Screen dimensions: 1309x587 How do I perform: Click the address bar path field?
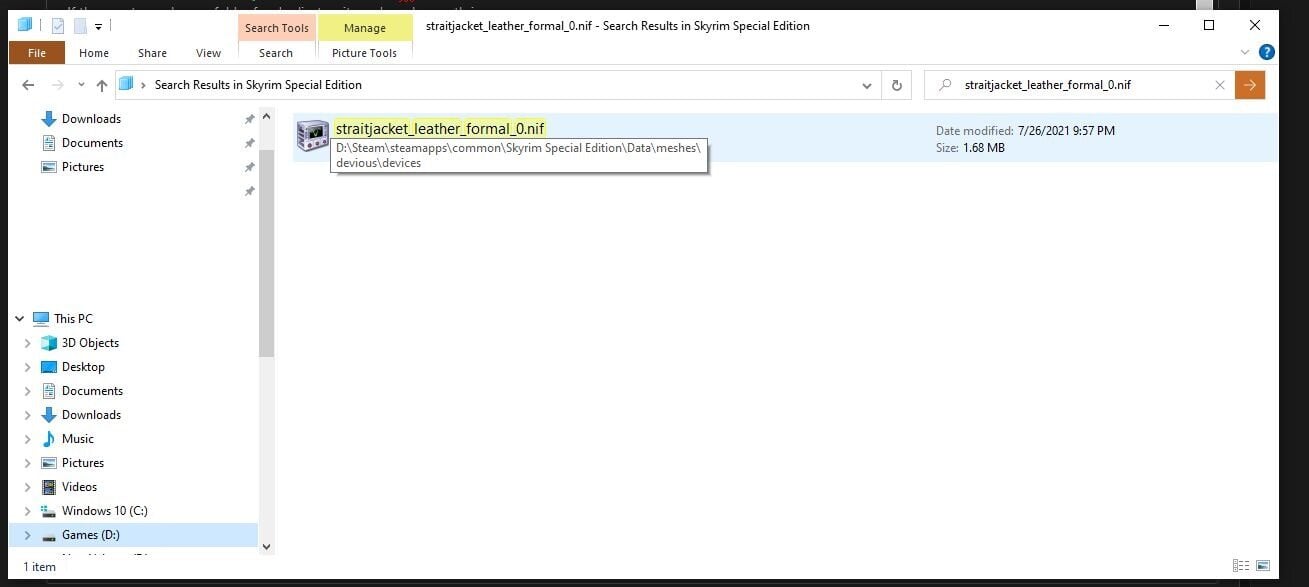point(497,85)
